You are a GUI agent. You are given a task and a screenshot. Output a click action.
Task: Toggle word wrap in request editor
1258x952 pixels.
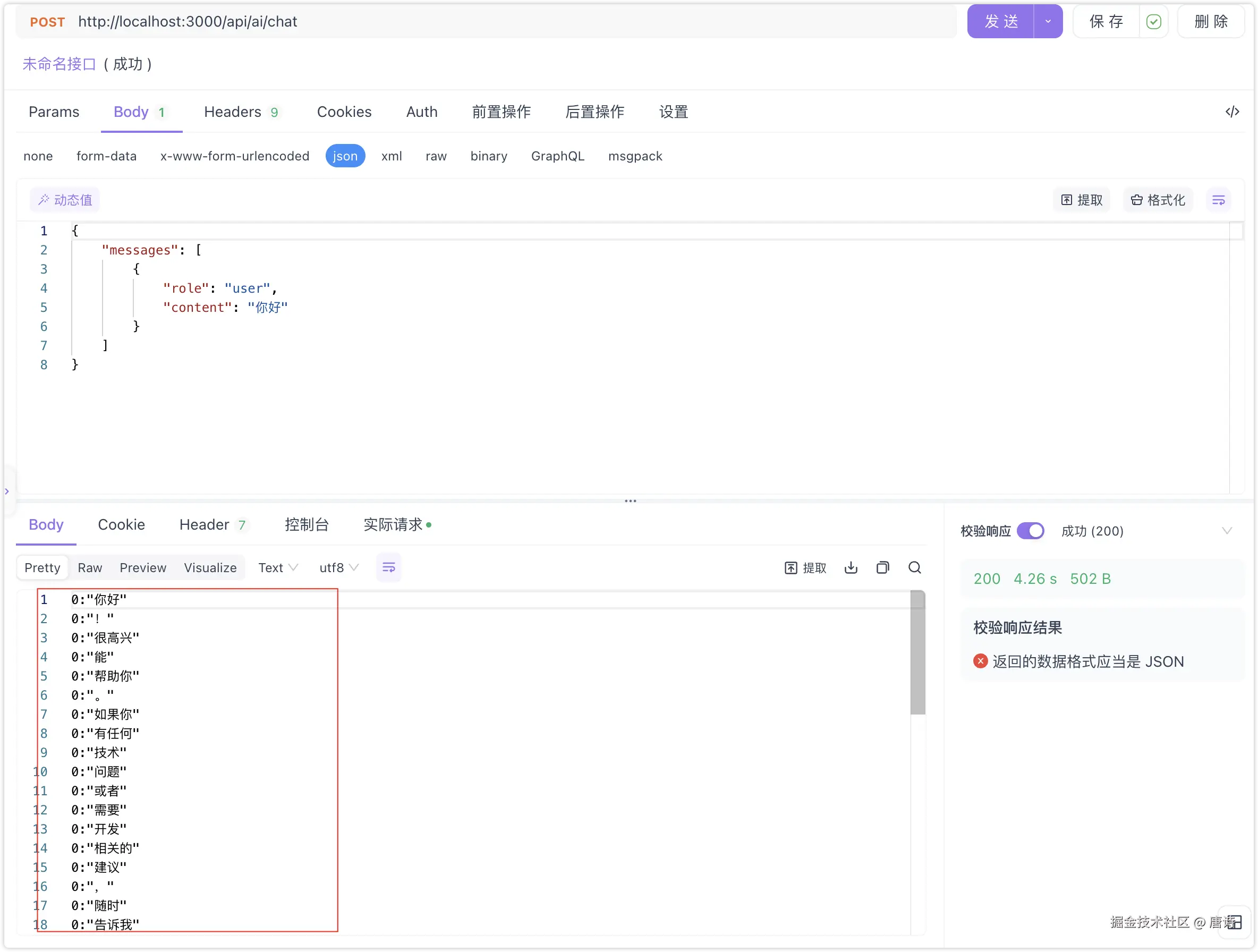coord(1218,200)
